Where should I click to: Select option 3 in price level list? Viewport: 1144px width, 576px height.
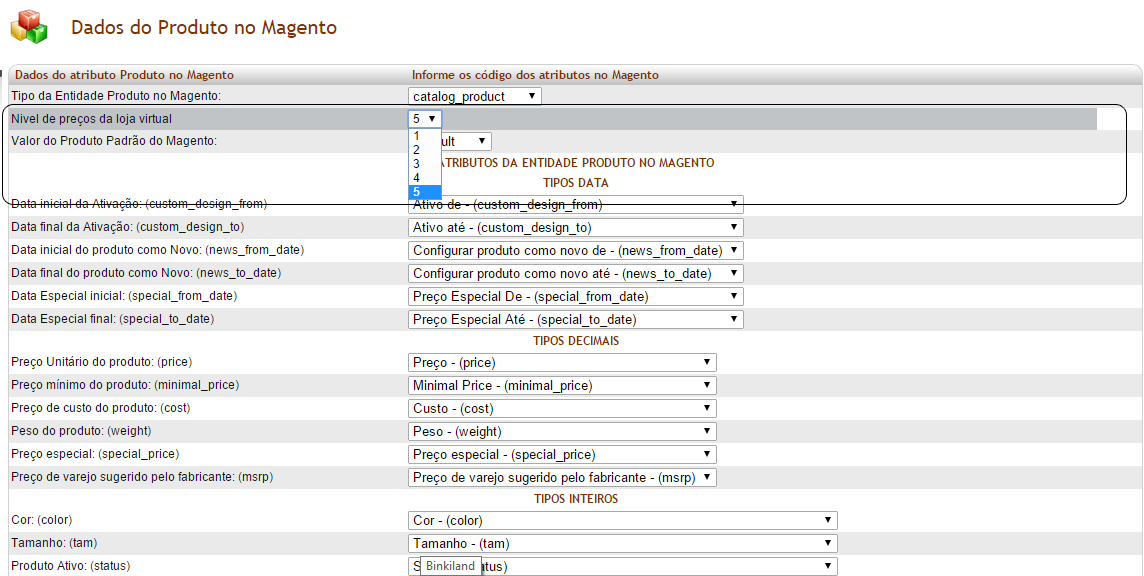[425, 164]
